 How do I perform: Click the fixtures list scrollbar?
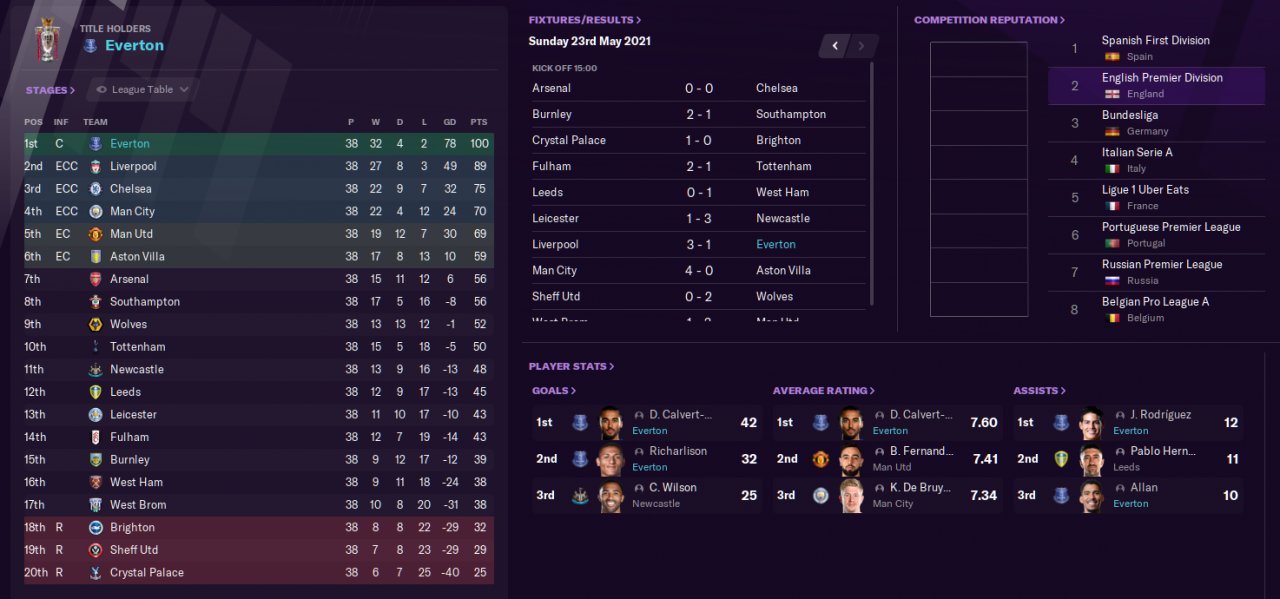872,180
